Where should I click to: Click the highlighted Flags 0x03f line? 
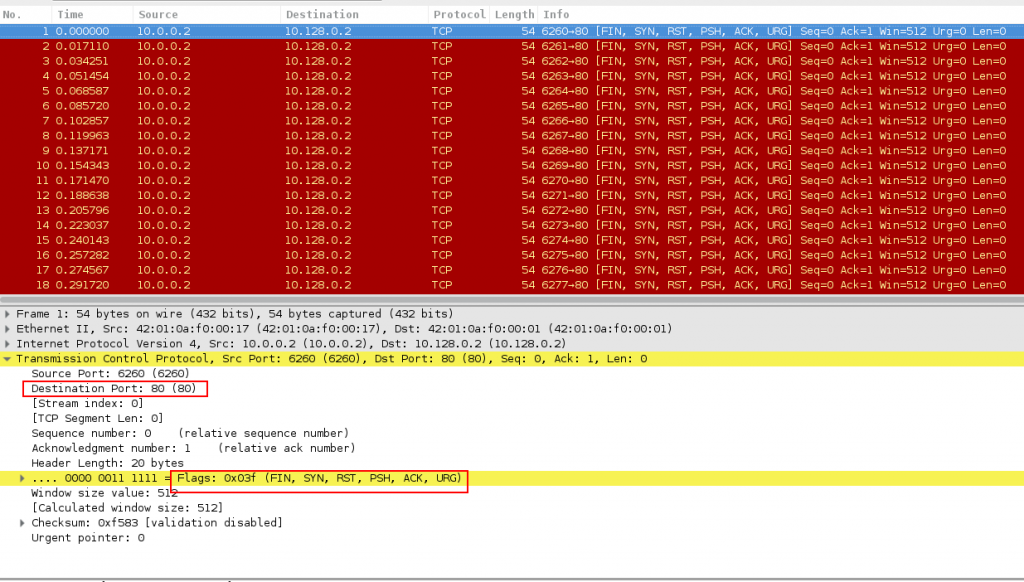click(250, 478)
